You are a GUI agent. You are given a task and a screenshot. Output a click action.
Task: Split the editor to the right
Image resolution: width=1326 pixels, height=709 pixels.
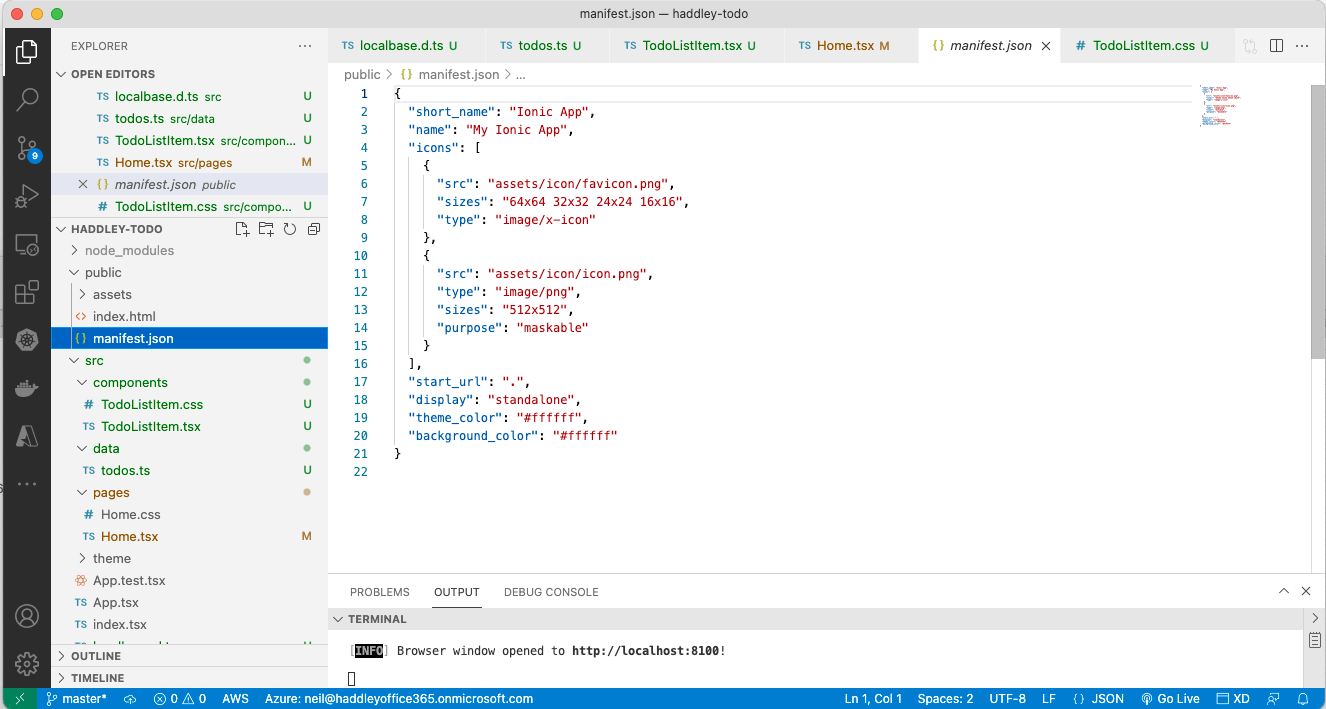click(x=1276, y=46)
